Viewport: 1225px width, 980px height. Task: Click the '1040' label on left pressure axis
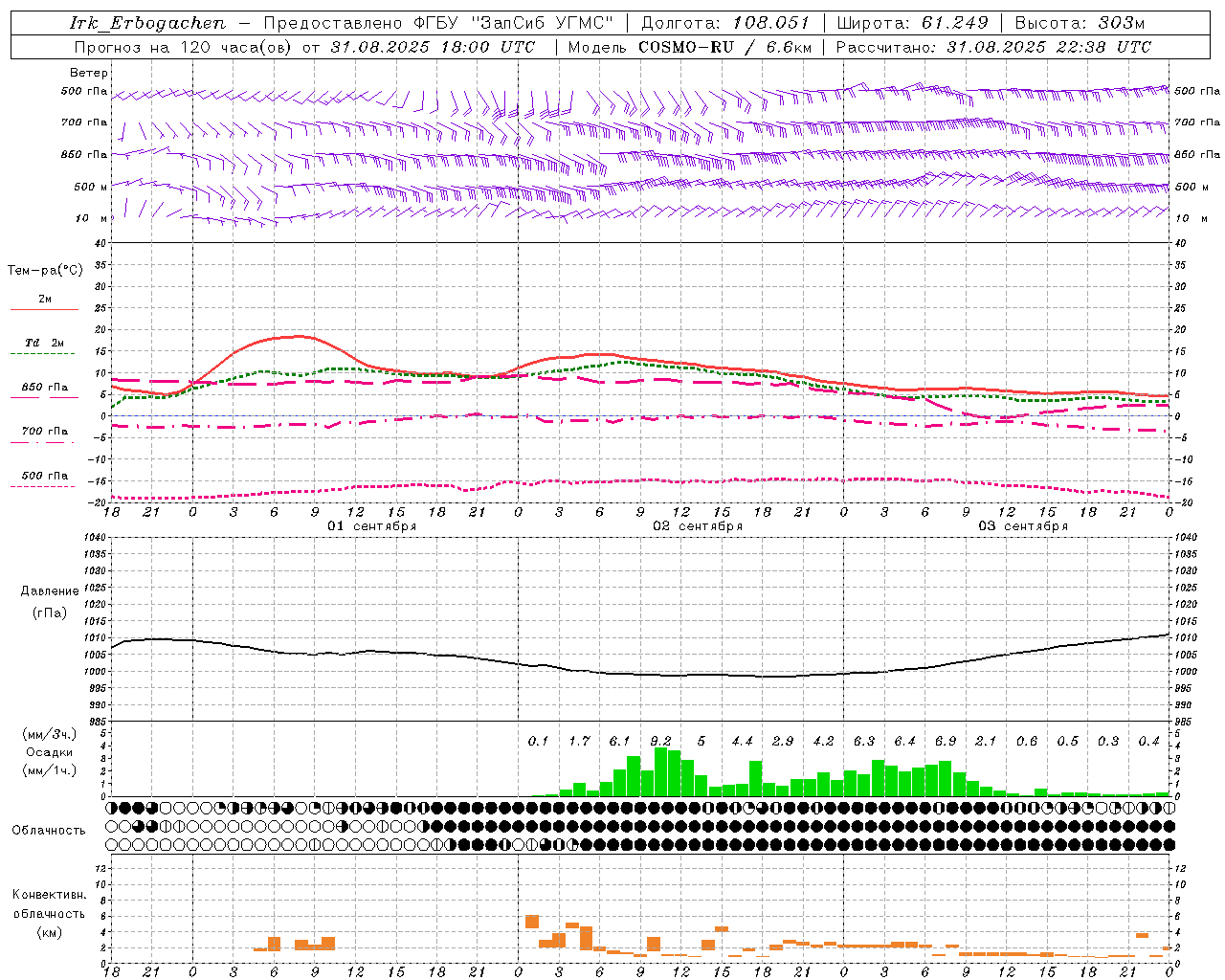coord(96,537)
